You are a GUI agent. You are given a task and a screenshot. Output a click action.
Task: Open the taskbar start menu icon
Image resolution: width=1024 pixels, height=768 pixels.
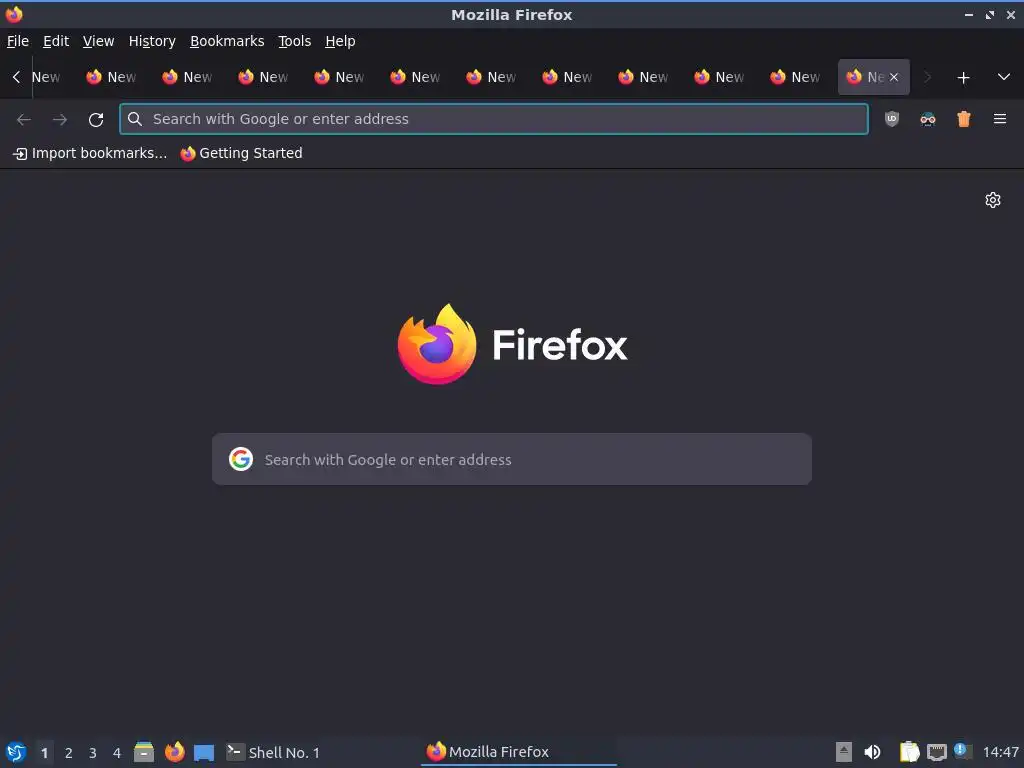16,752
